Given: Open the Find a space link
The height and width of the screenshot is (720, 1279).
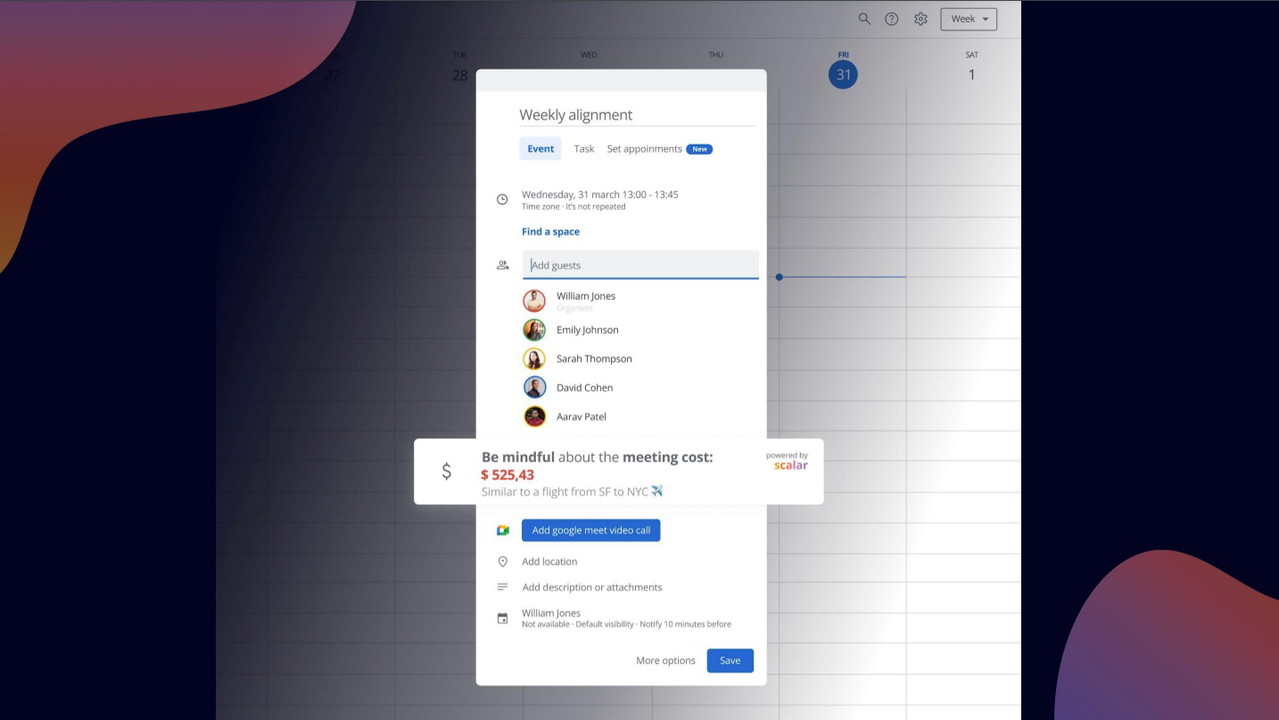Looking at the screenshot, I should pos(550,232).
